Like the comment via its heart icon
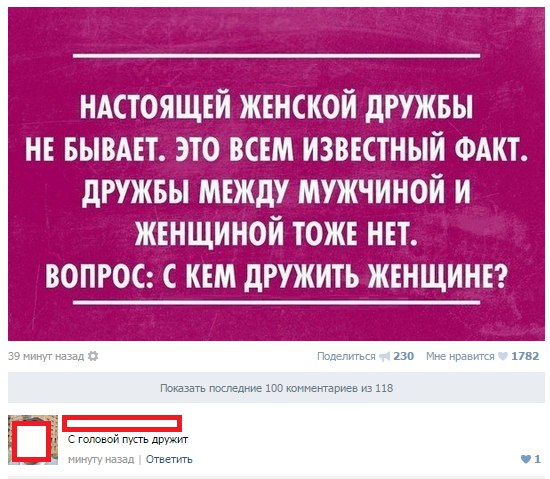The image size is (550, 479). click(525, 459)
